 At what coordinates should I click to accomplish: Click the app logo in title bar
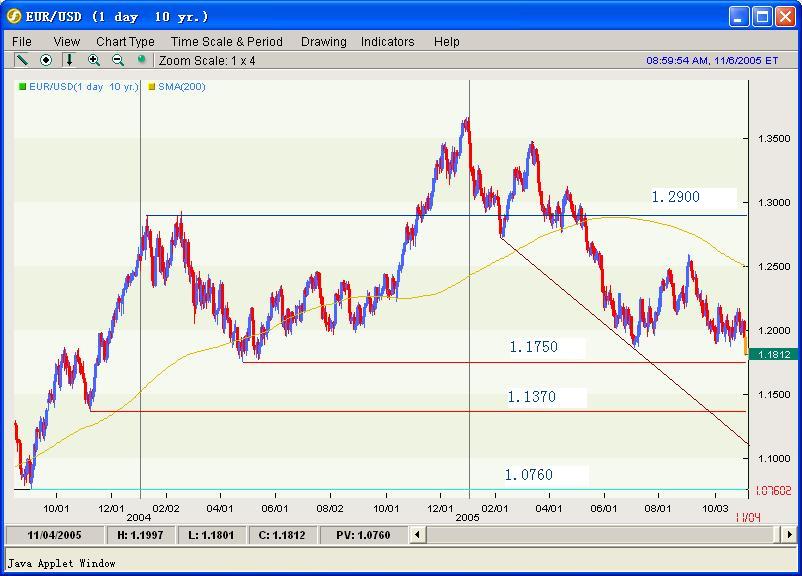(13, 17)
